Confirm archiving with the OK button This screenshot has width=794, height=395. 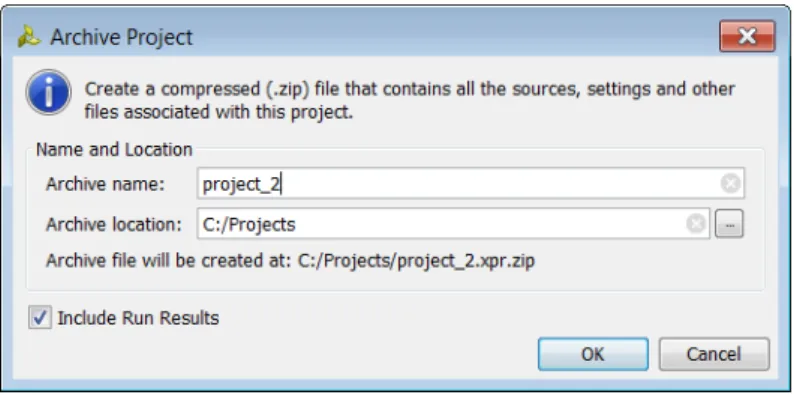pyautogui.click(x=593, y=354)
